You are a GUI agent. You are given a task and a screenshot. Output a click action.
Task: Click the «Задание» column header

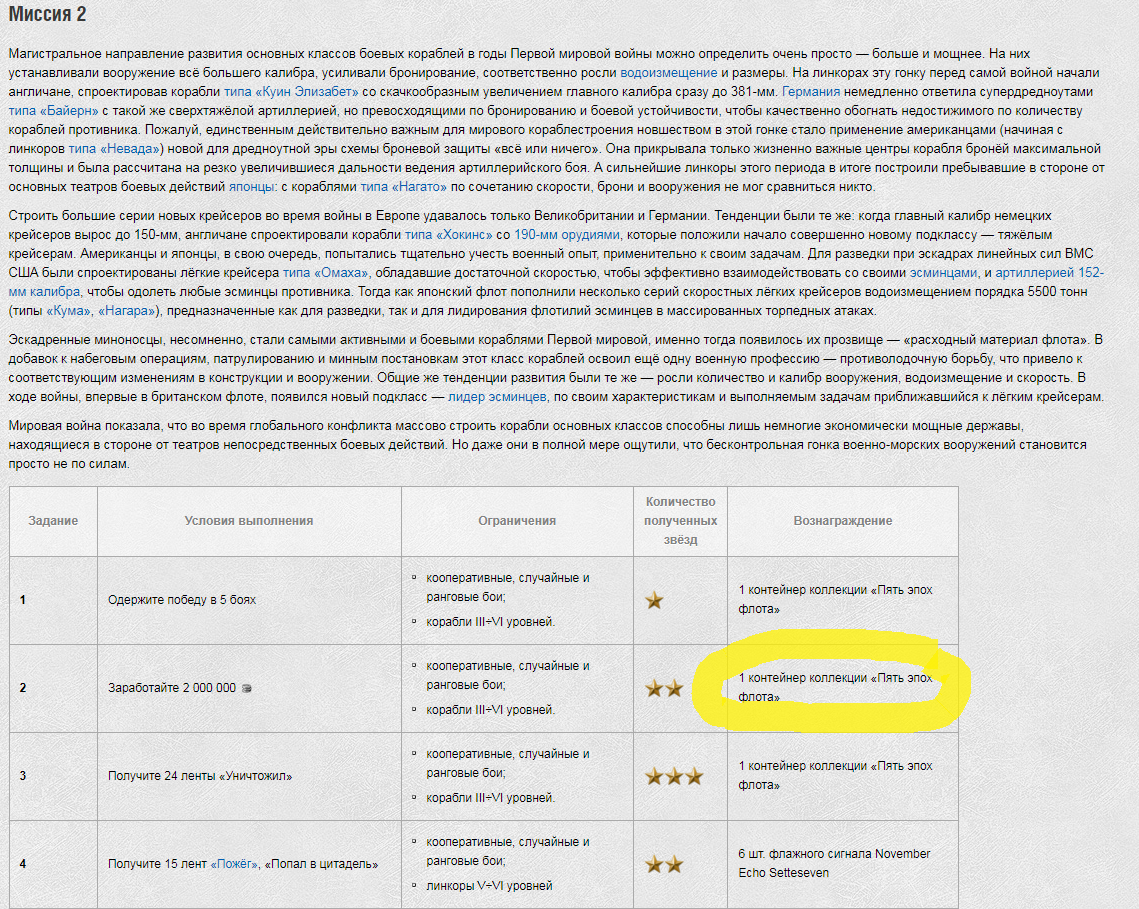pos(53,521)
